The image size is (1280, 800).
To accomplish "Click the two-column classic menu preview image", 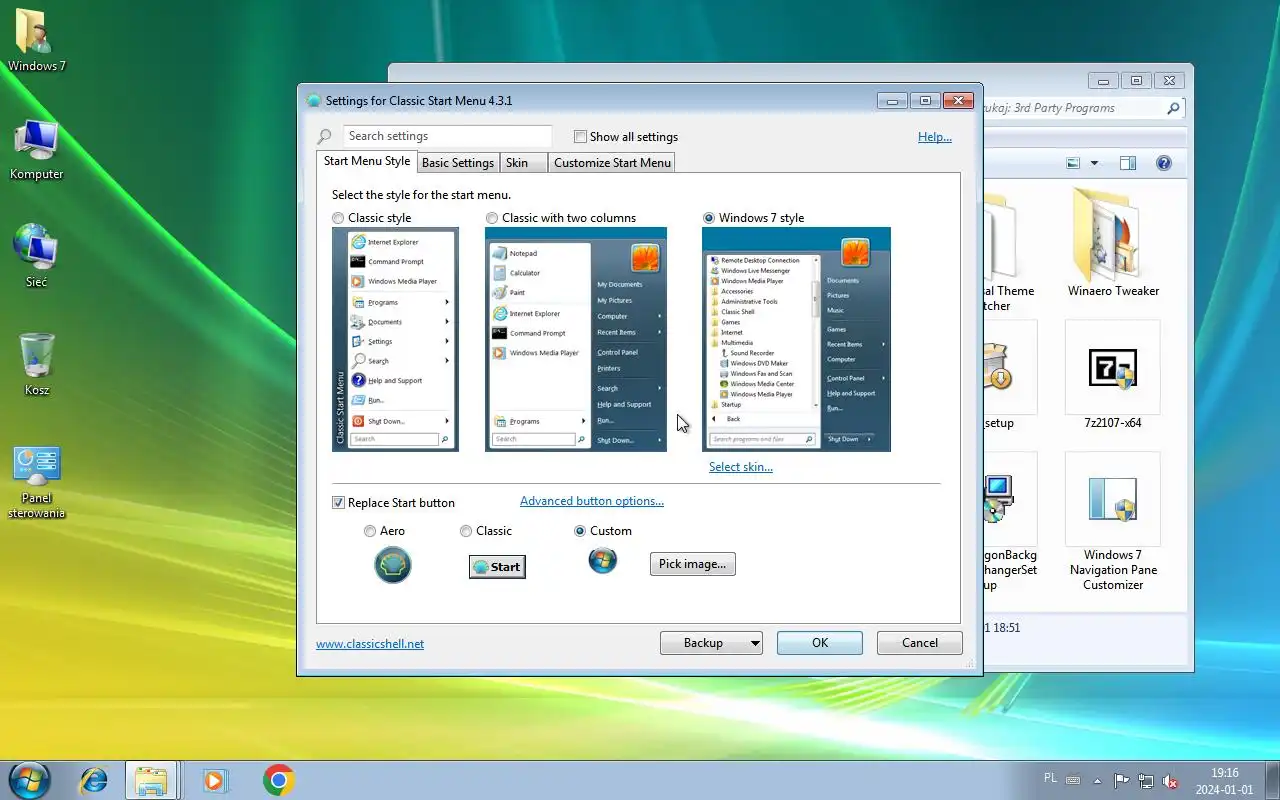I will pyautogui.click(x=576, y=339).
